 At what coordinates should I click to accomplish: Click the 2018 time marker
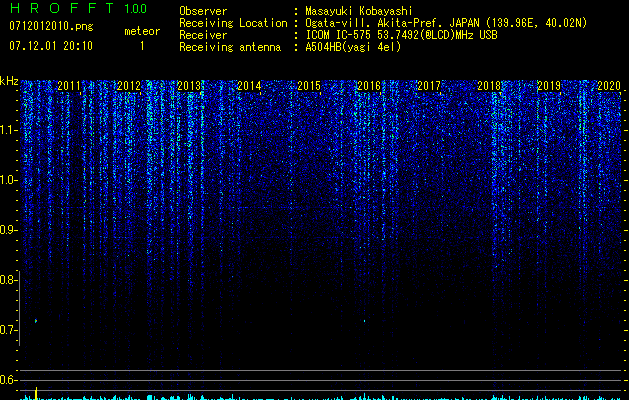[x=489, y=86]
